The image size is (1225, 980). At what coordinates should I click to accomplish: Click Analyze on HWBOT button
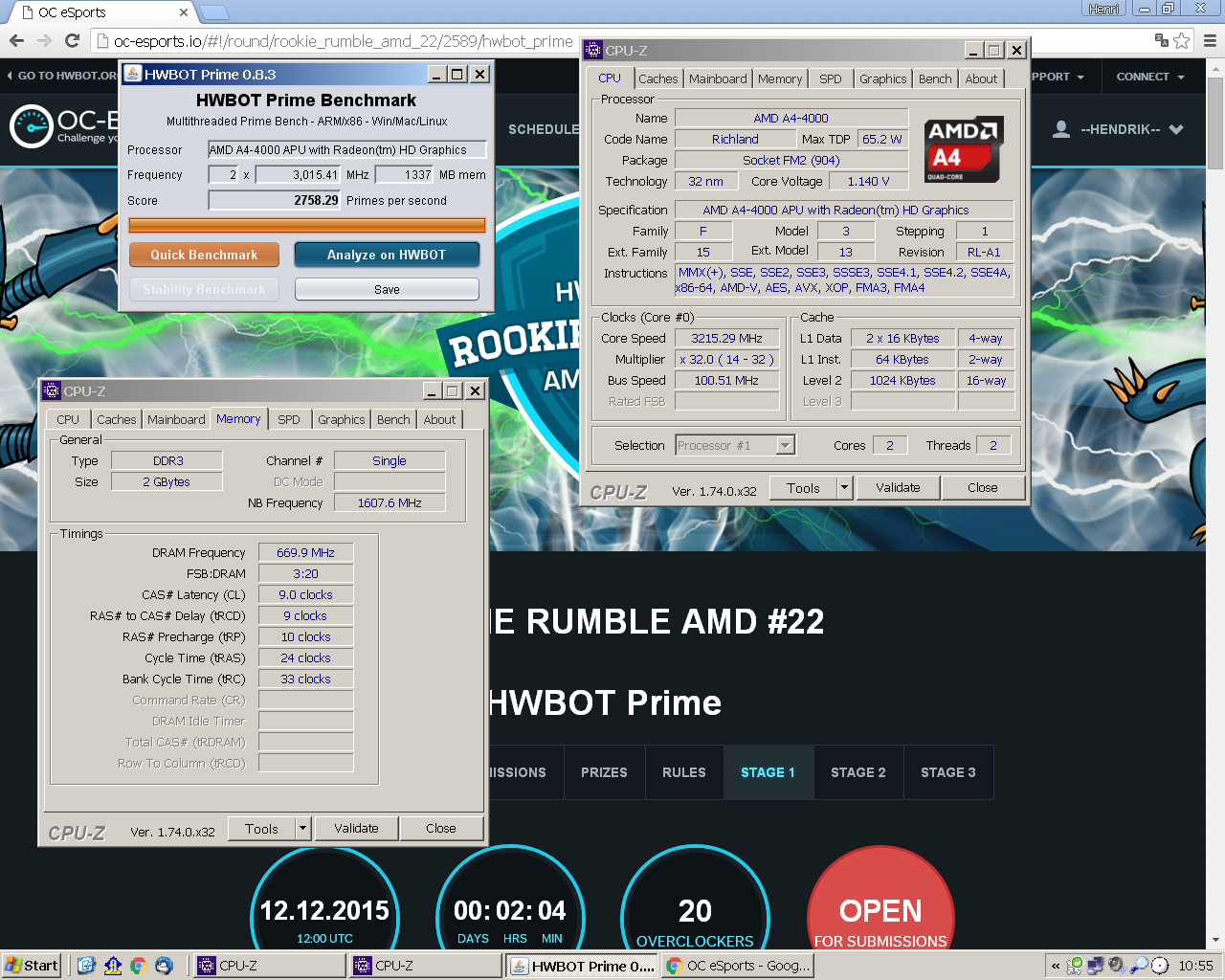[387, 255]
